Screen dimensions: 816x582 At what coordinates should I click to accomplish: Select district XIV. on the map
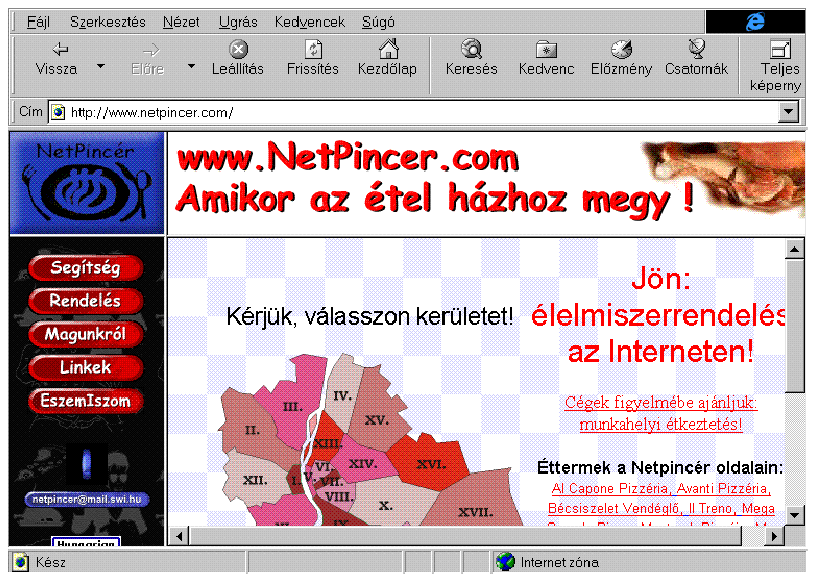pyautogui.click(x=363, y=463)
